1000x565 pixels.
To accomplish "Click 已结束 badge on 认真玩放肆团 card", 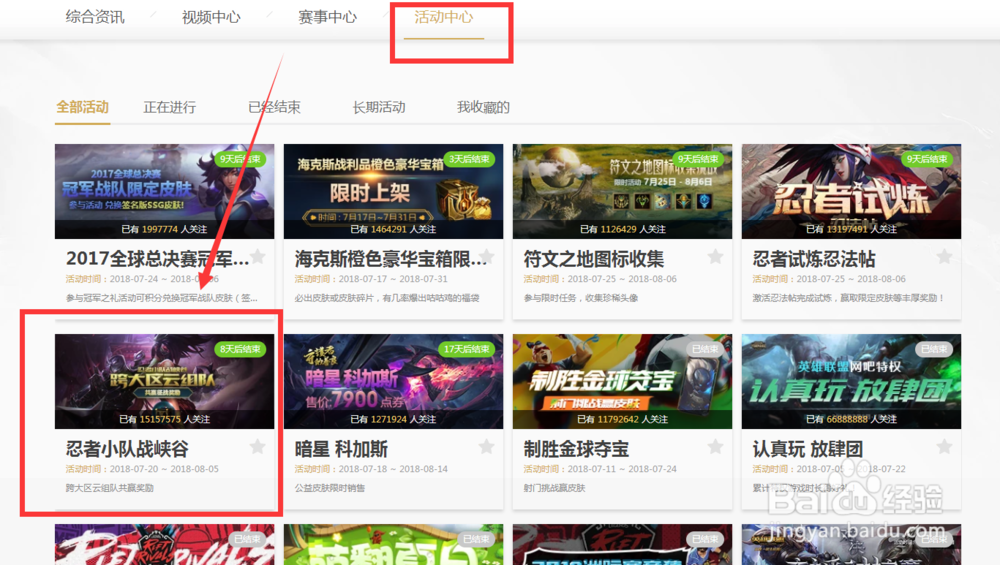I will [x=934, y=349].
